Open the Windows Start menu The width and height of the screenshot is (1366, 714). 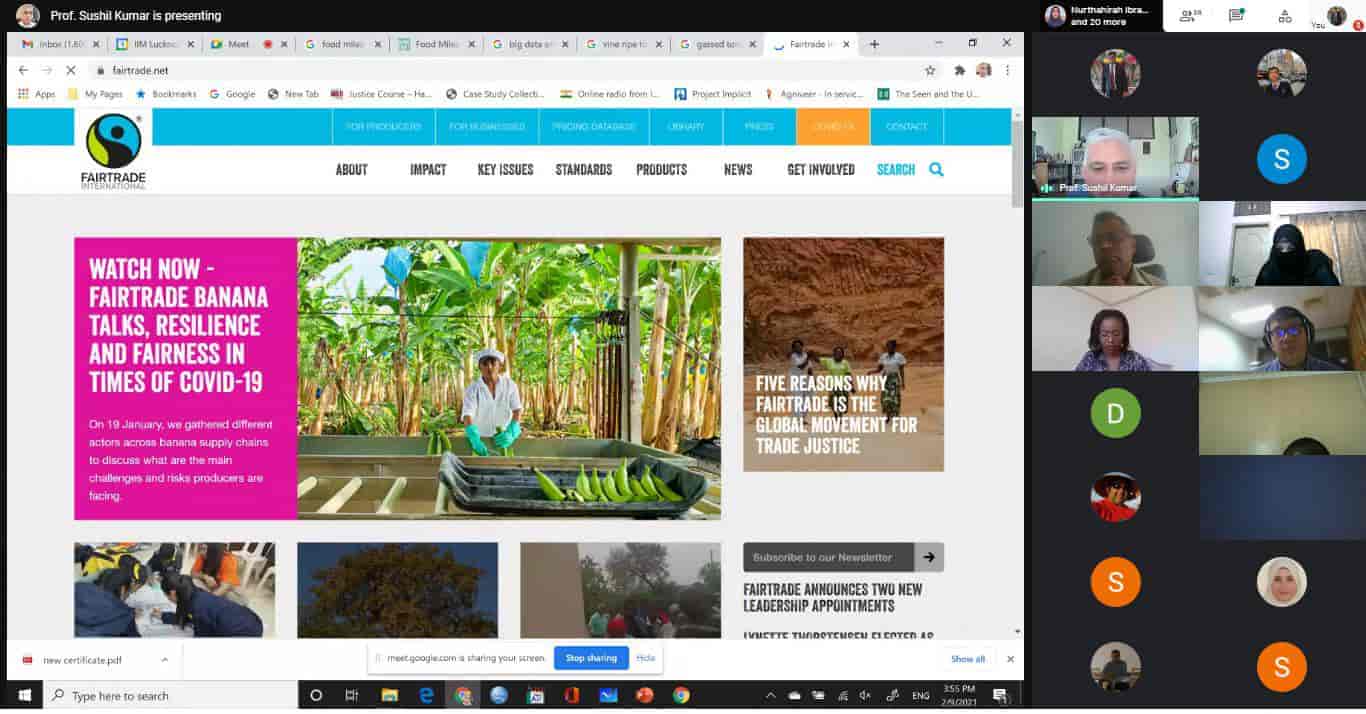tap(24, 695)
